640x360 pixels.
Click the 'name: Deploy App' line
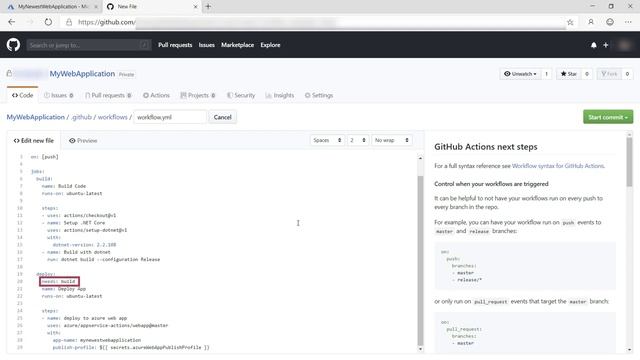tap(64, 289)
